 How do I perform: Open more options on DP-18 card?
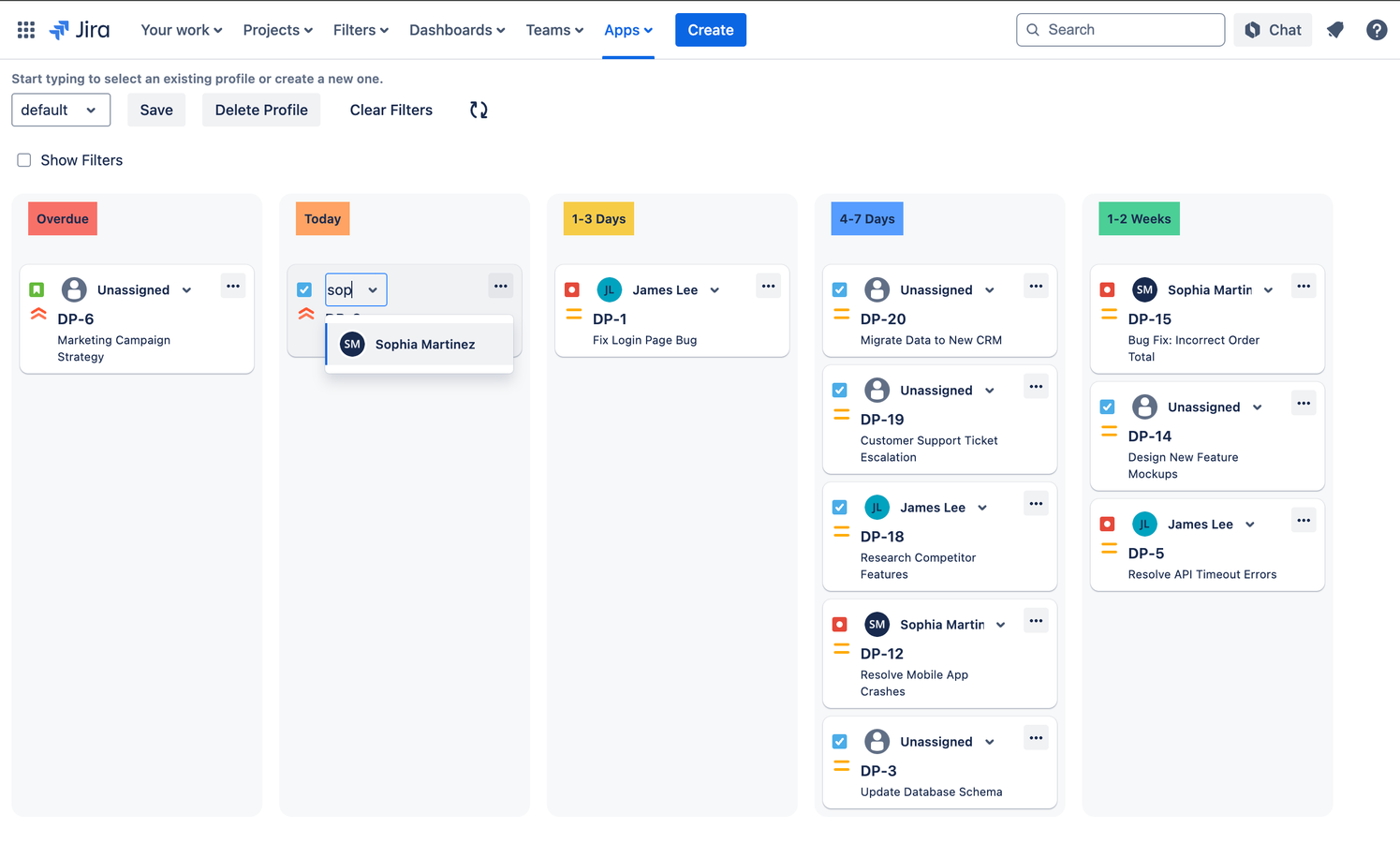pyautogui.click(x=1036, y=504)
